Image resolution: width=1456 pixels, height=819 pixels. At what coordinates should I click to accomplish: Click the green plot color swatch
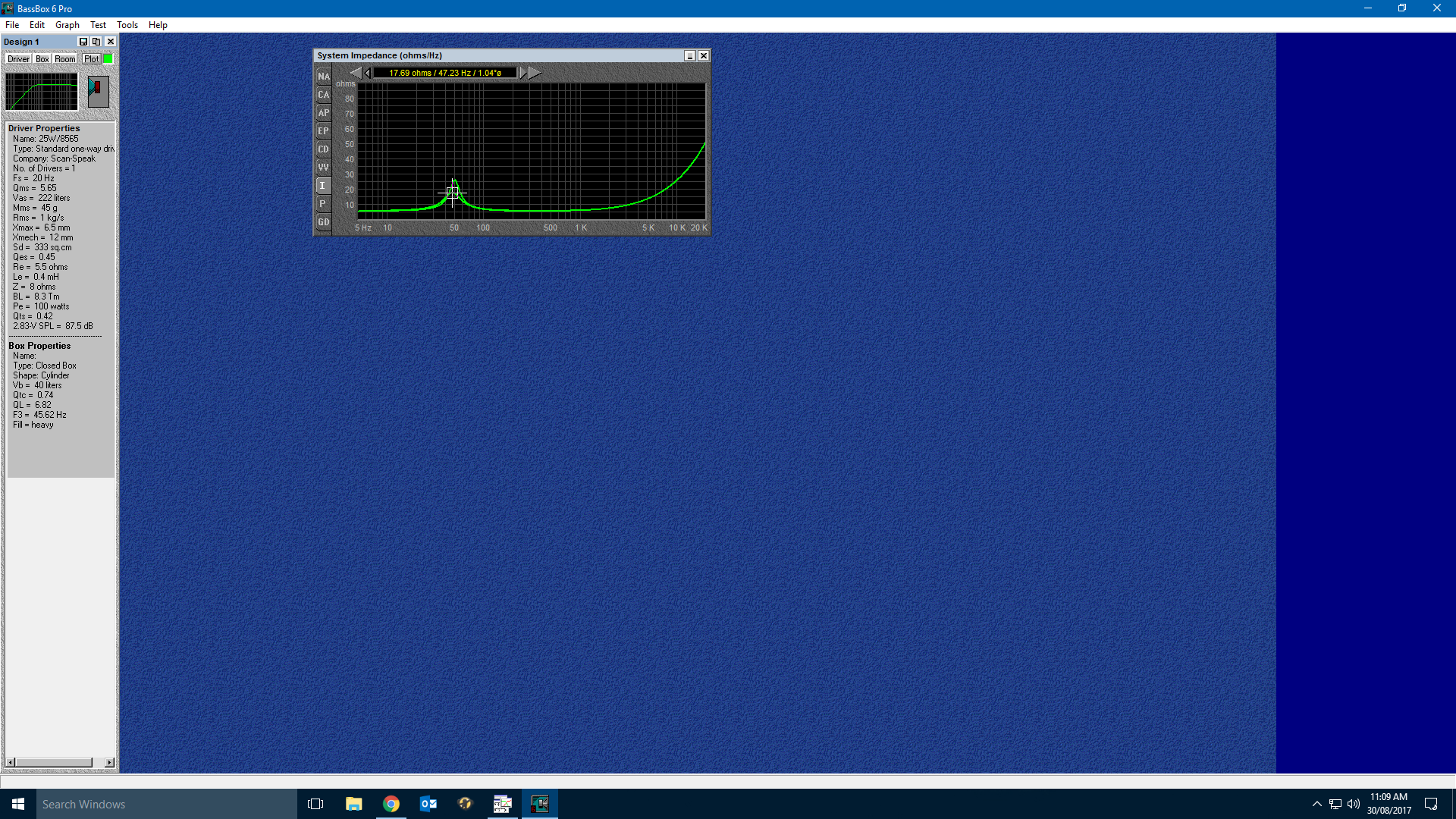coord(108,59)
